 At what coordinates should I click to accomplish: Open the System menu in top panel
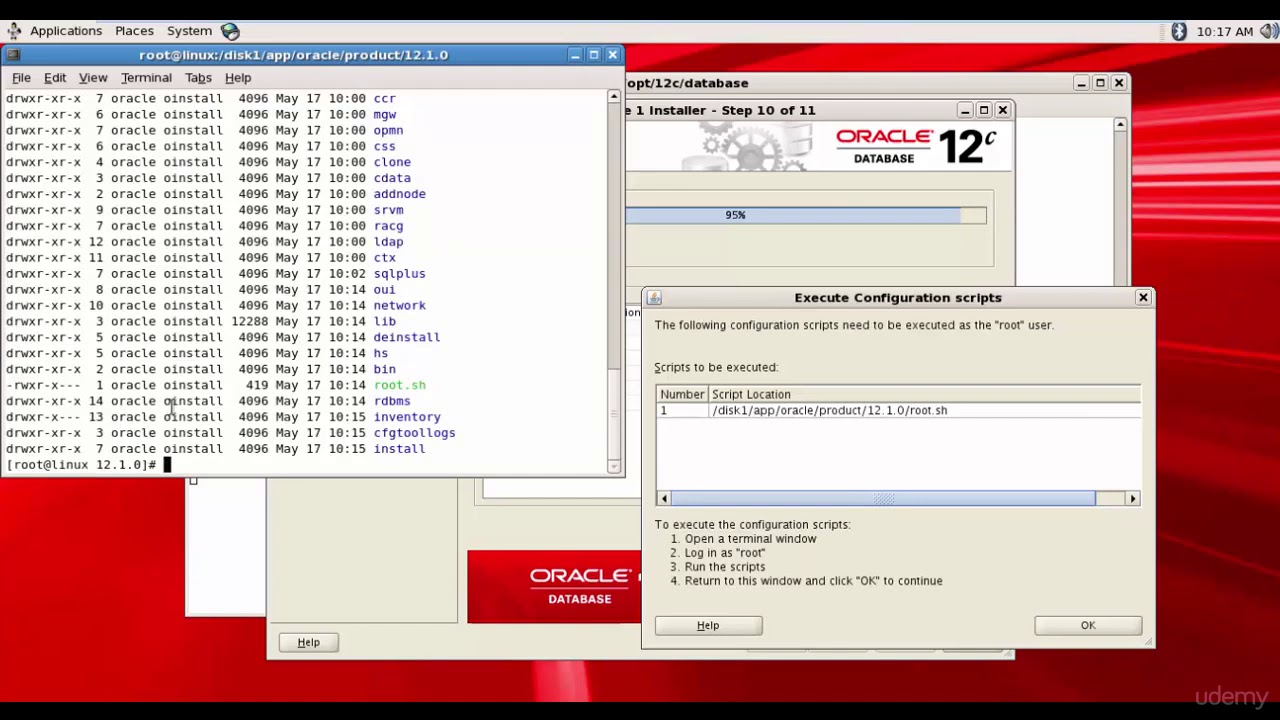189,31
